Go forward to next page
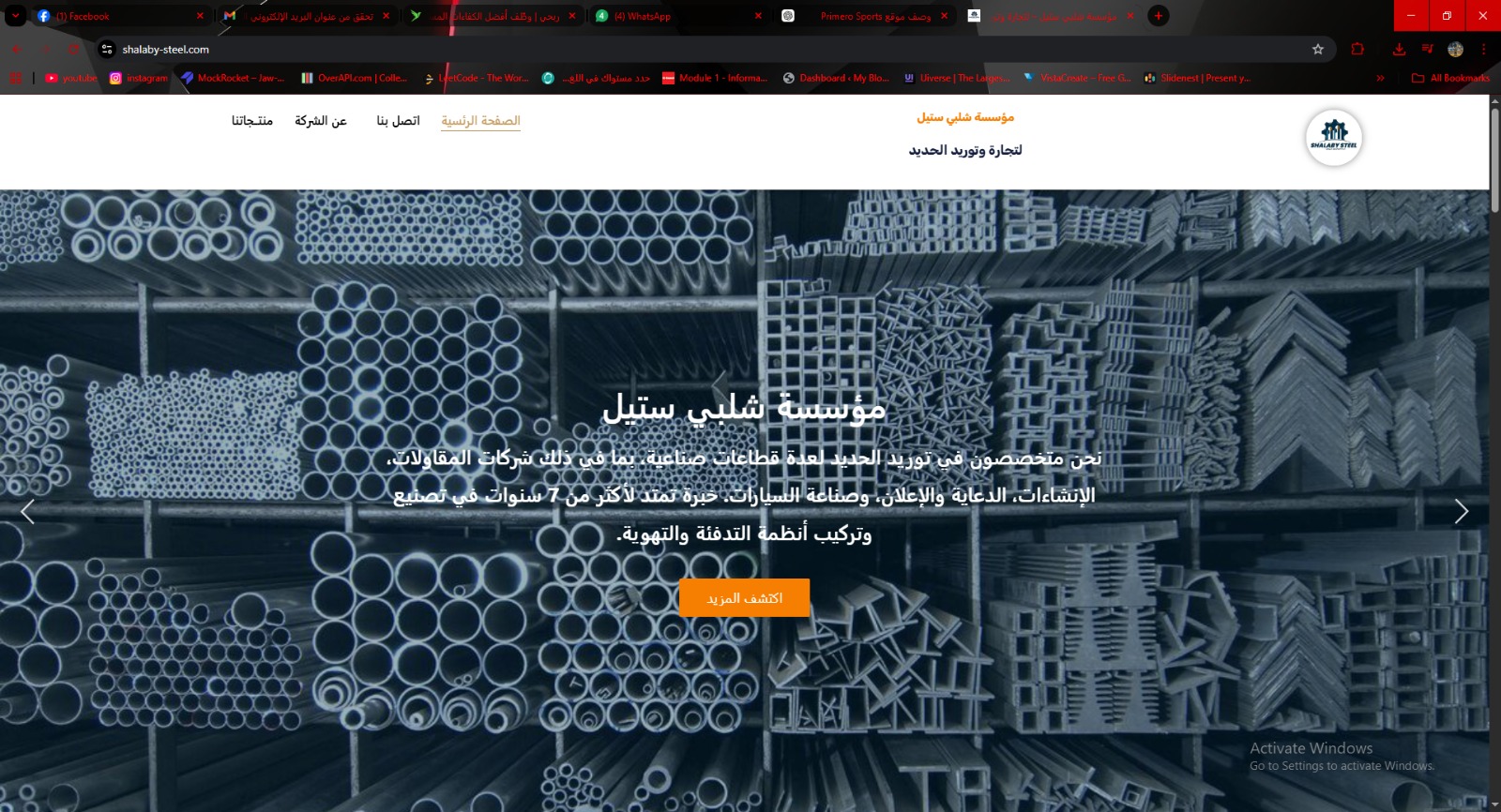The image size is (1501, 812). pos(45,49)
